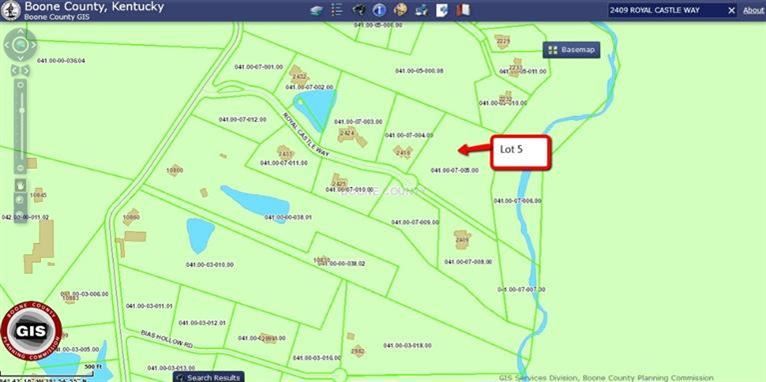Click the binoculars search icon
Viewport: 766px width, 382px height.
[359, 9]
